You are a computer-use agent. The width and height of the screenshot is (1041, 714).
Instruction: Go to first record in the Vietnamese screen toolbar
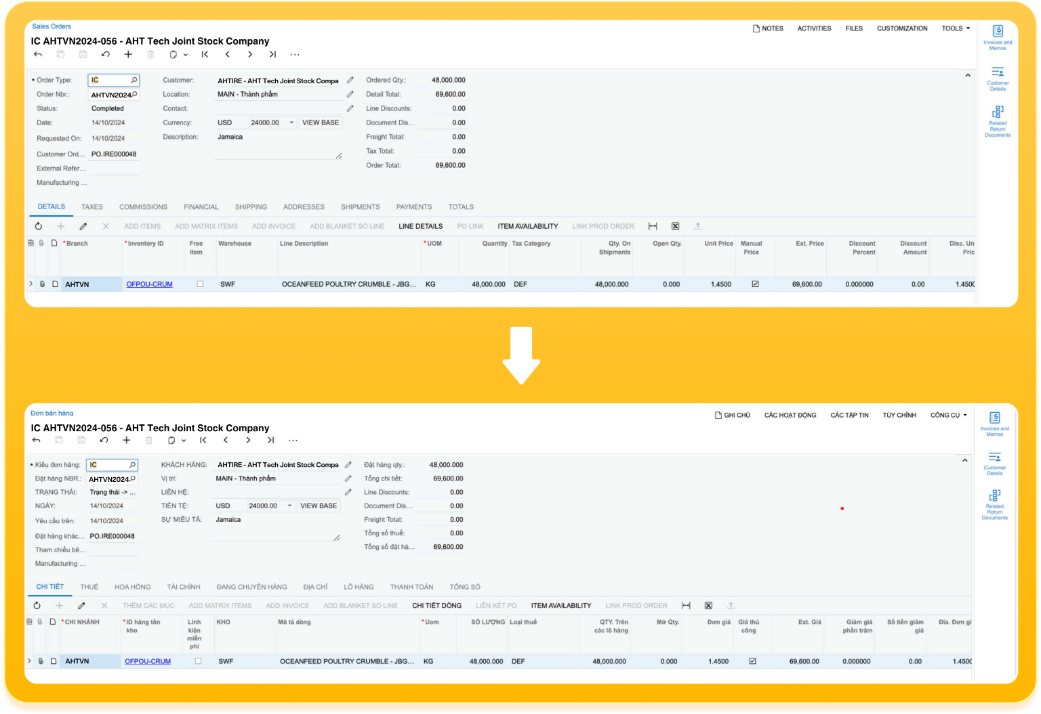coord(203,440)
